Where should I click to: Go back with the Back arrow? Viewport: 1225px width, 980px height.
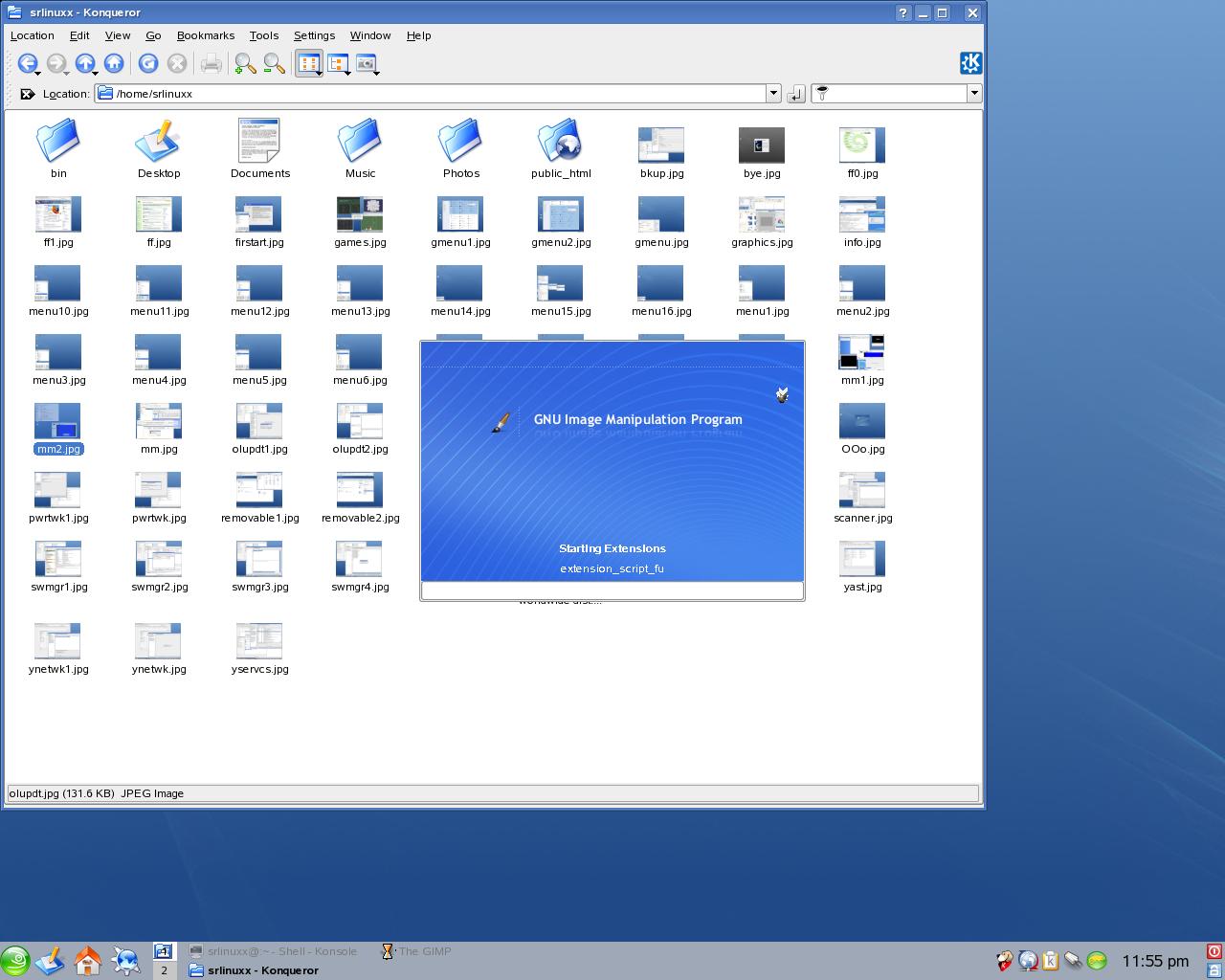coord(26,63)
